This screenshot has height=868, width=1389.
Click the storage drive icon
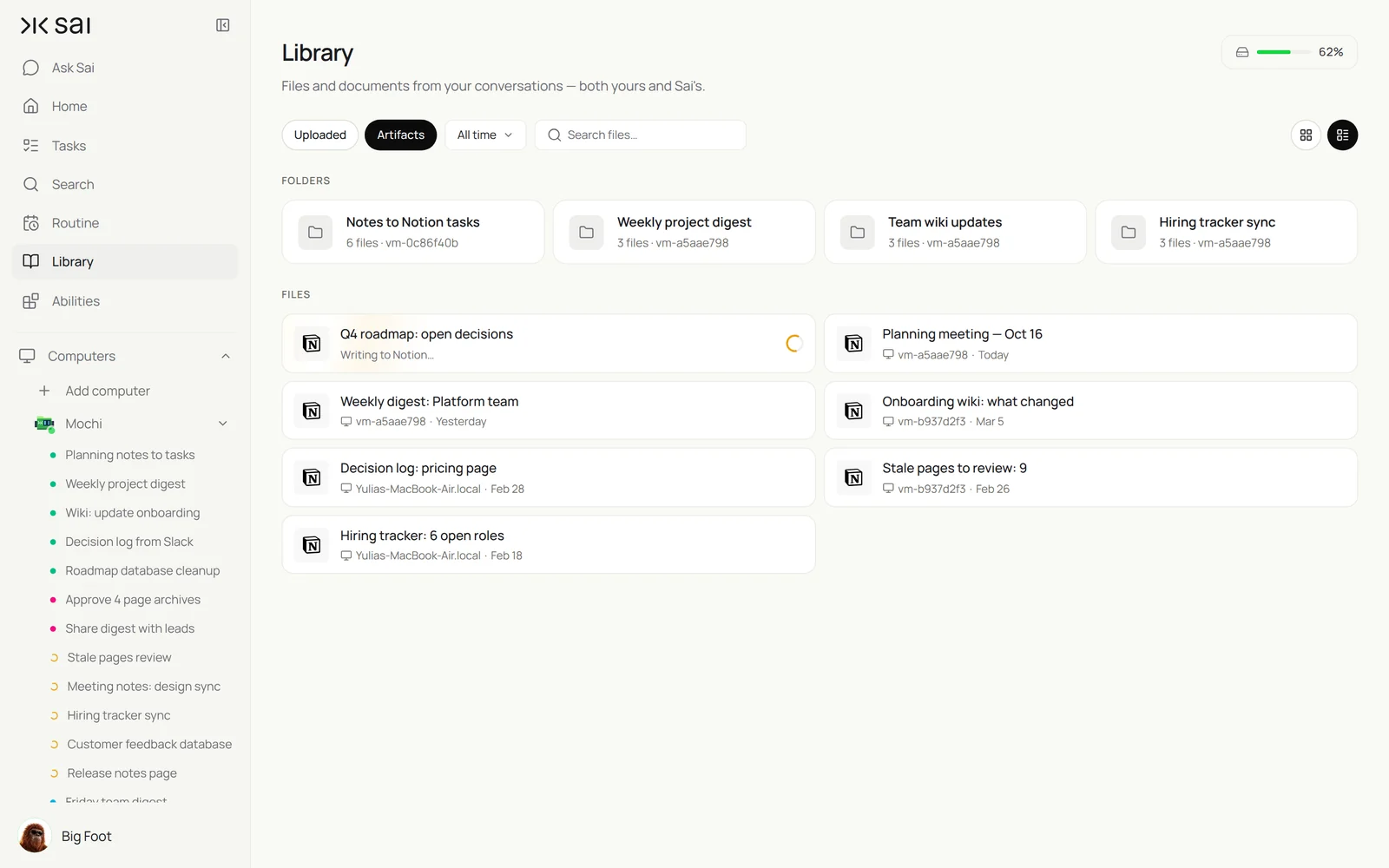click(x=1242, y=52)
